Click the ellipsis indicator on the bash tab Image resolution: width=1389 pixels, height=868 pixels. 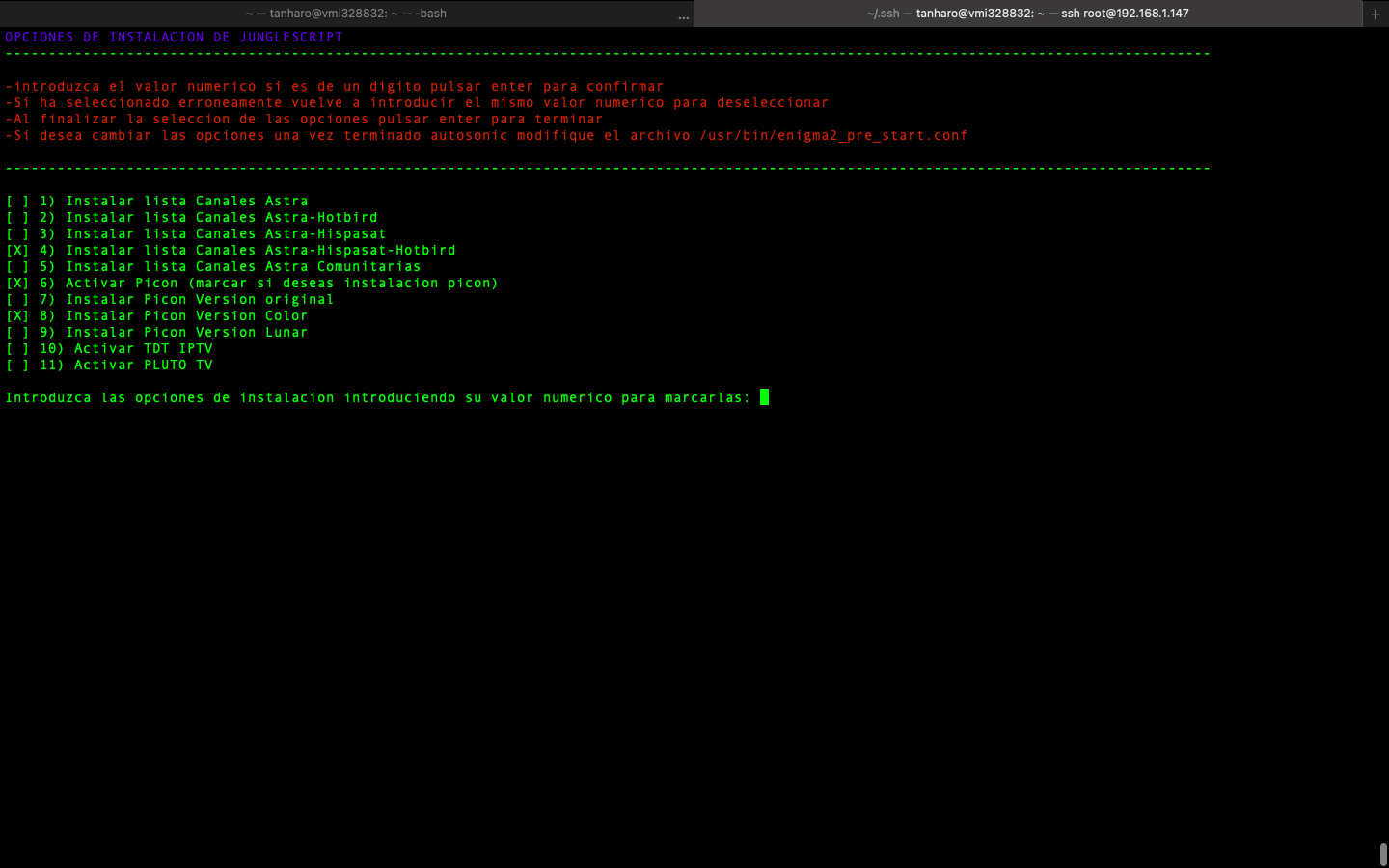683,16
